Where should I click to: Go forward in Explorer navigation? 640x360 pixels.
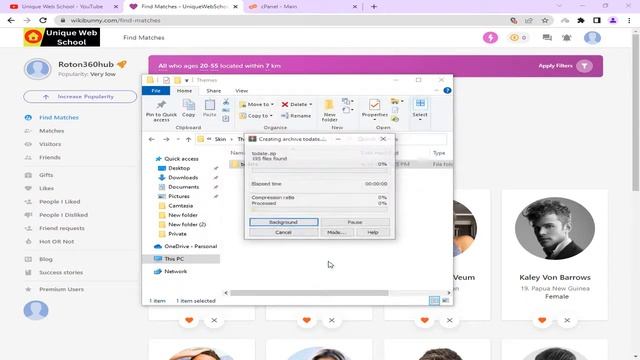point(166,140)
